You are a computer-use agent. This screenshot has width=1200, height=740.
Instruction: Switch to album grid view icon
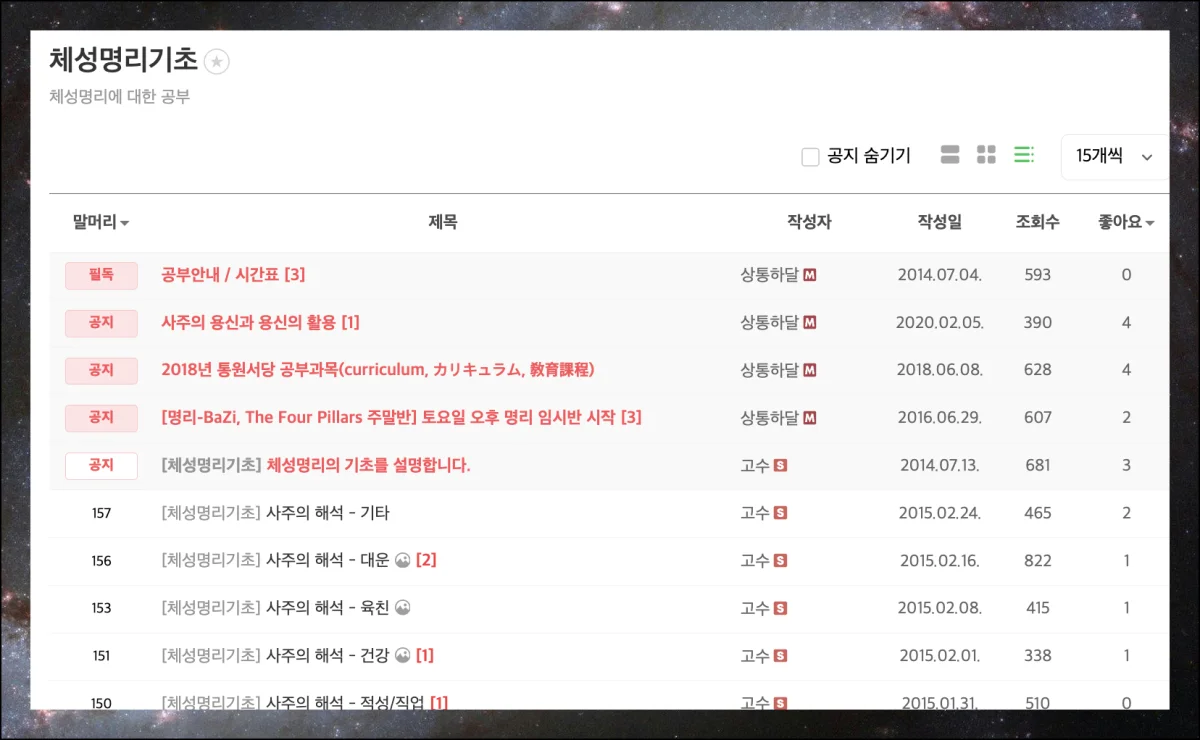click(986, 155)
